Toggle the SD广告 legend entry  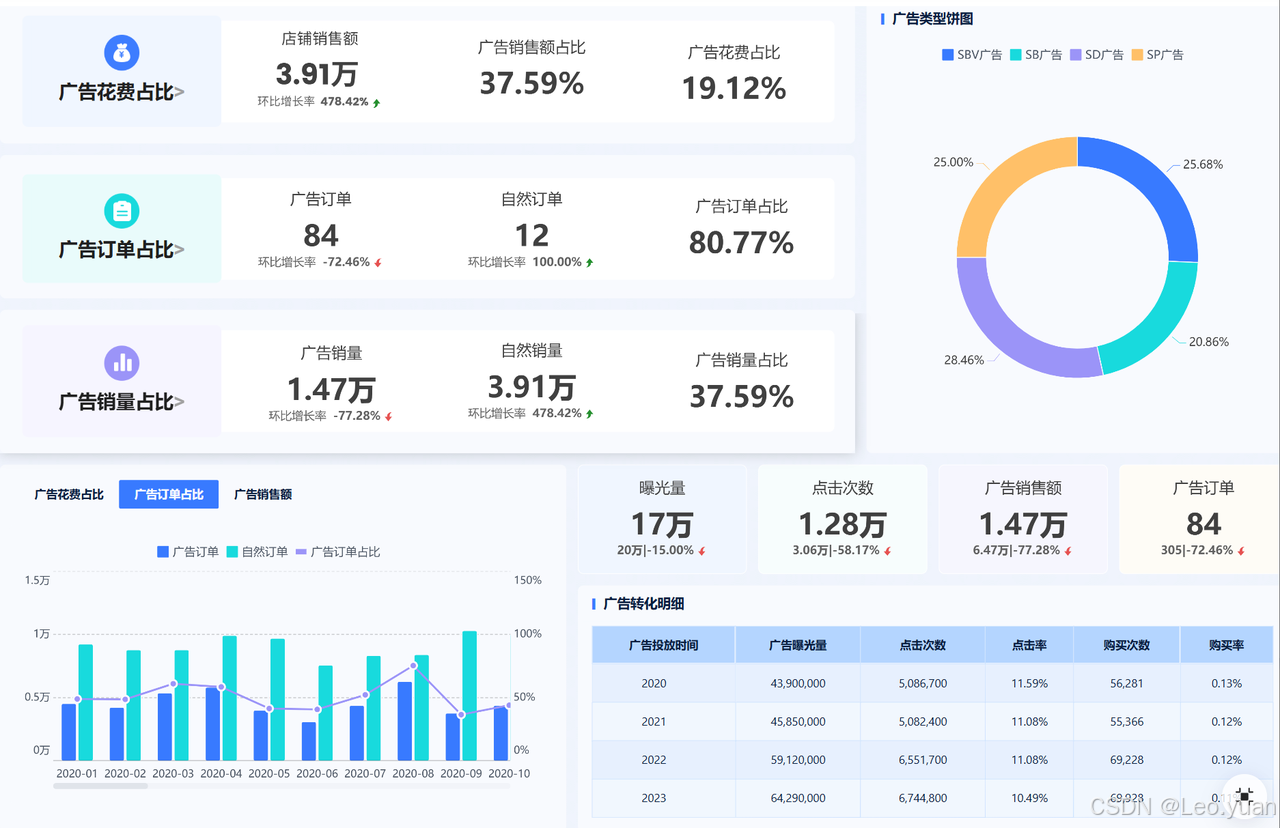point(1097,55)
